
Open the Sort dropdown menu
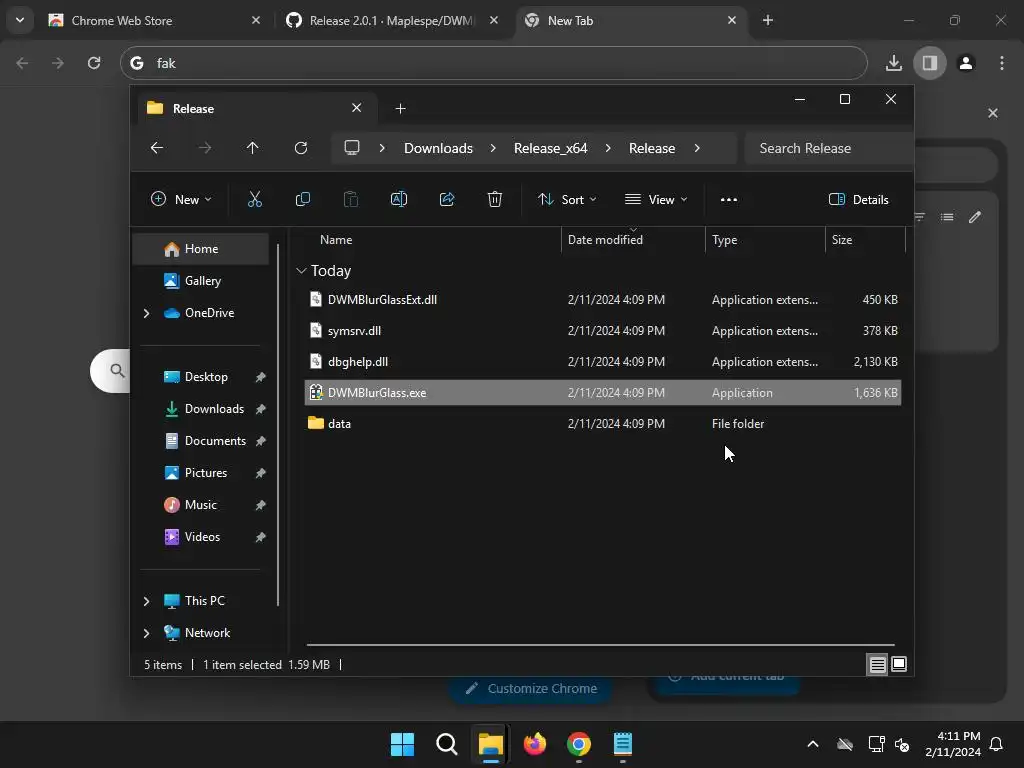tap(567, 199)
